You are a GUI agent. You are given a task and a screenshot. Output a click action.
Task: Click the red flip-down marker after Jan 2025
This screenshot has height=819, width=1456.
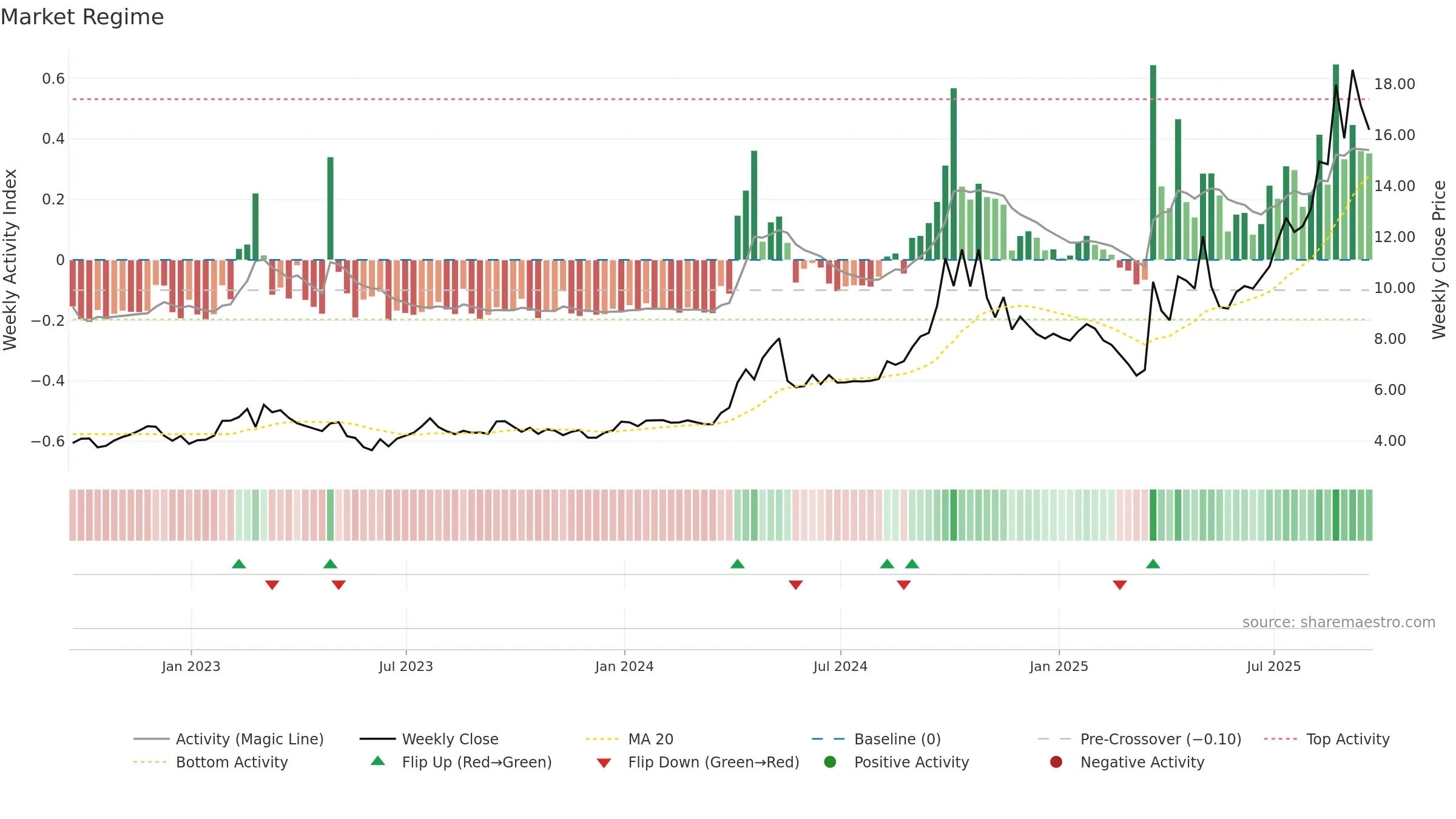[1120, 585]
